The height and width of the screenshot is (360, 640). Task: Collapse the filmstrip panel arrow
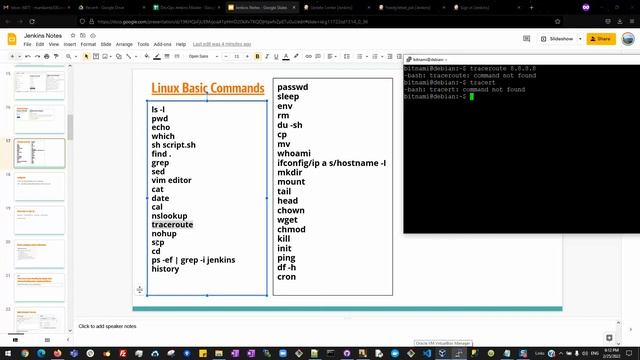click(68, 340)
